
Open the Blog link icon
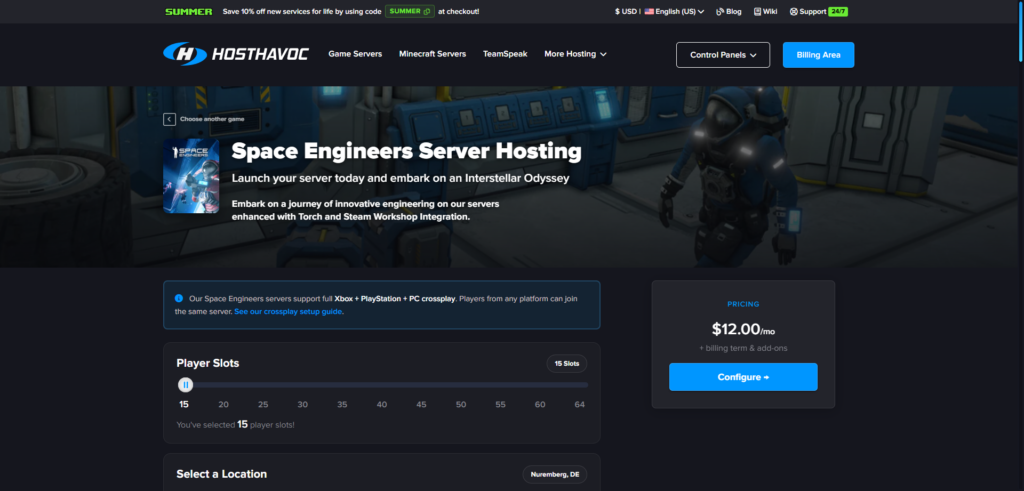720,11
